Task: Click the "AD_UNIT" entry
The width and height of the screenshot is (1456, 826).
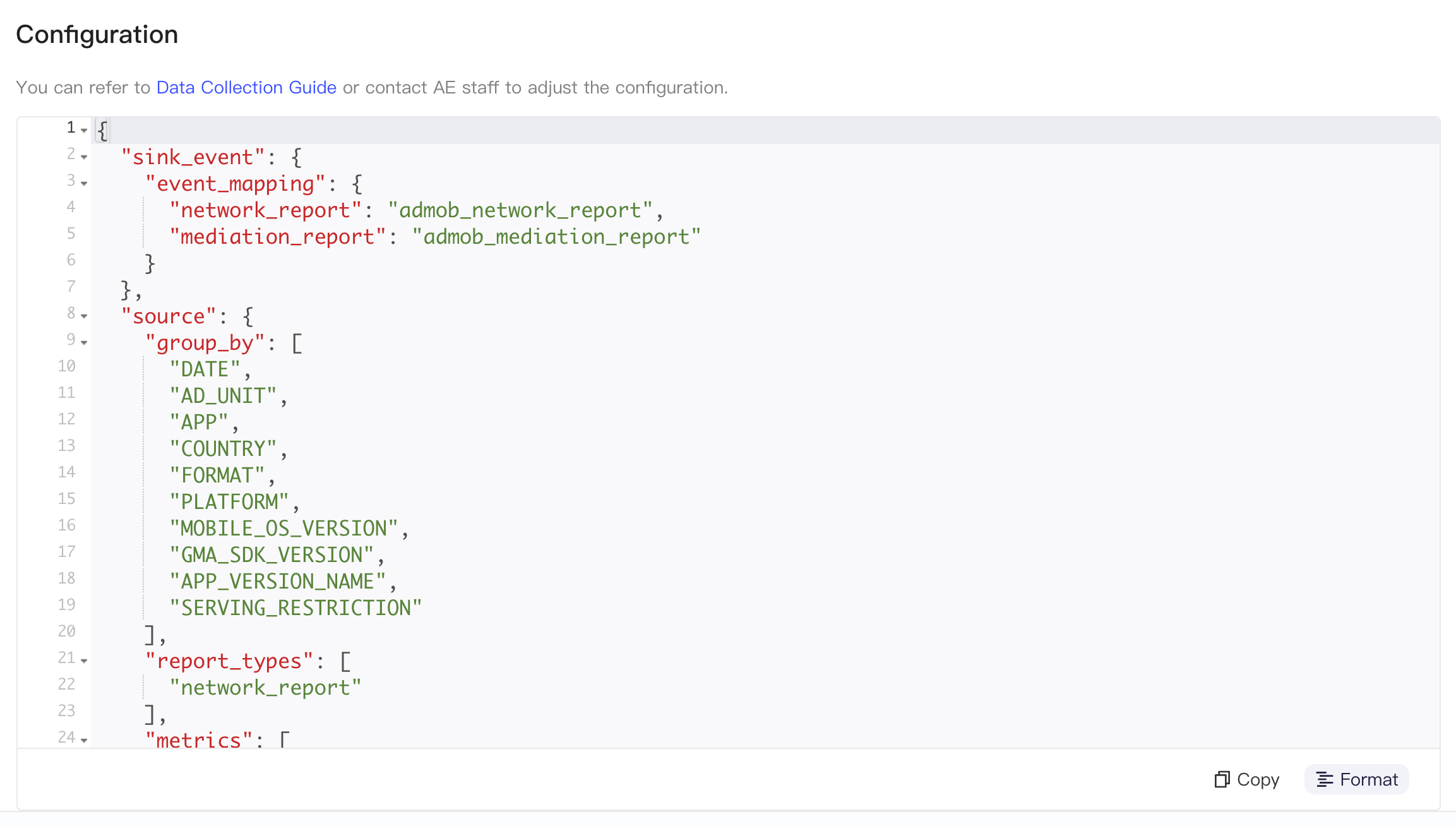Action: point(223,396)
